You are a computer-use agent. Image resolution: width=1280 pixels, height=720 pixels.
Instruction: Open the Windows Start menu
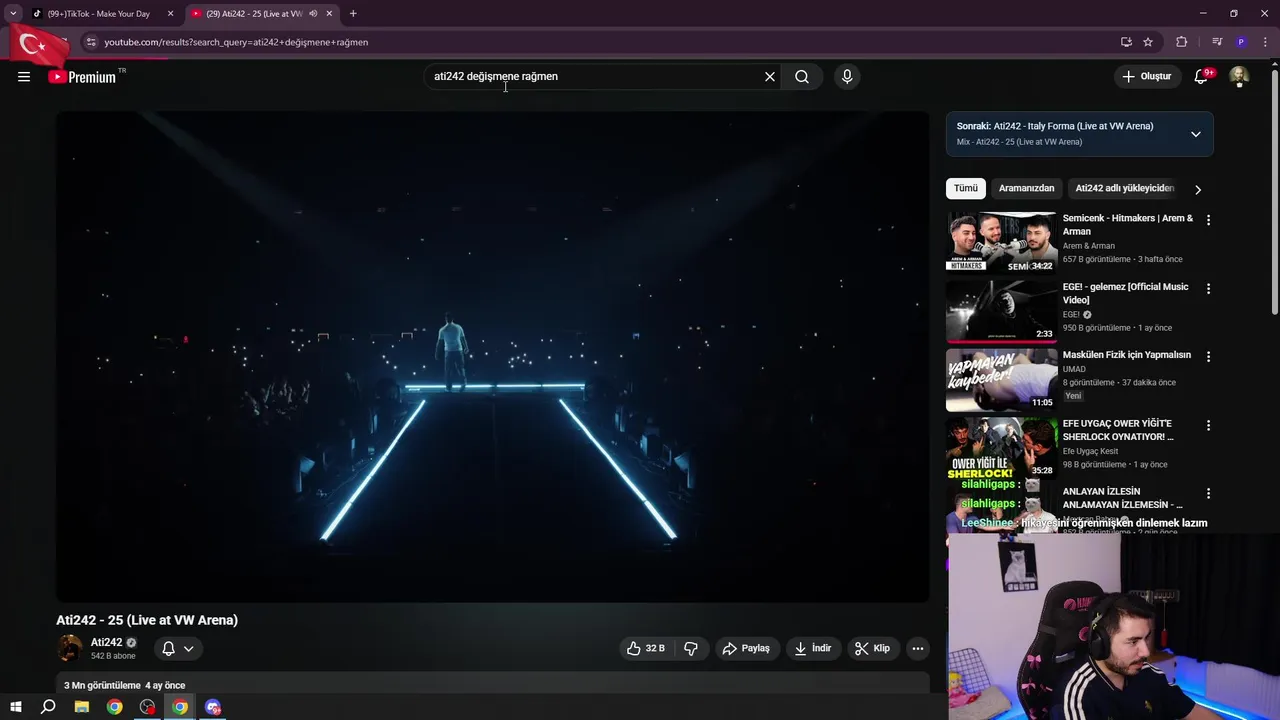tap(16, 707)
